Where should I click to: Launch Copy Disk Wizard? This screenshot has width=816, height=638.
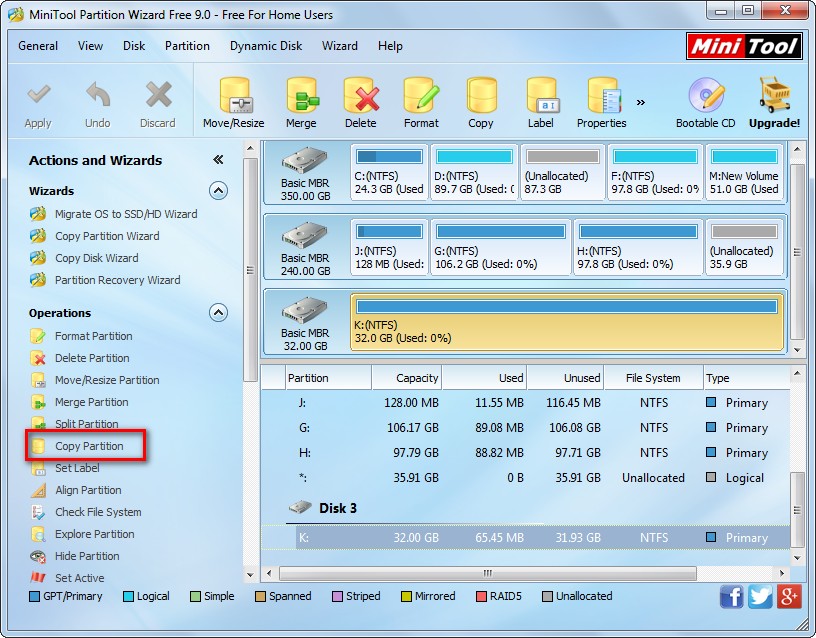84,258
